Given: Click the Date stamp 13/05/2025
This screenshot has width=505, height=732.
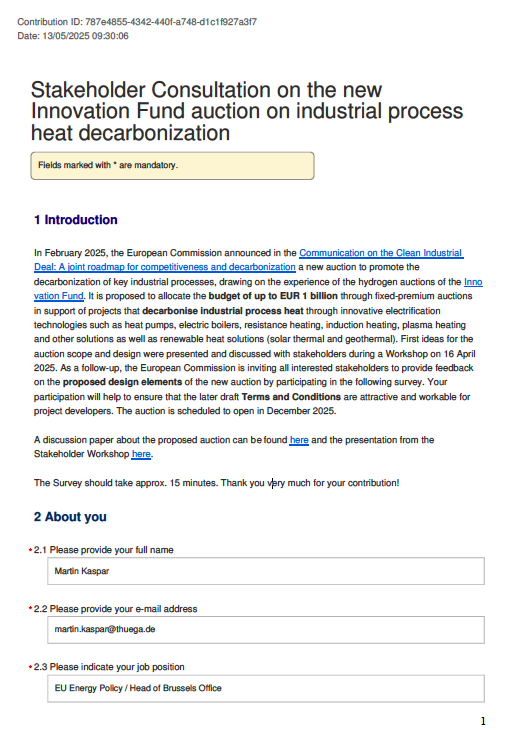Looking at the screenshot, I should [x=73, y=36].
